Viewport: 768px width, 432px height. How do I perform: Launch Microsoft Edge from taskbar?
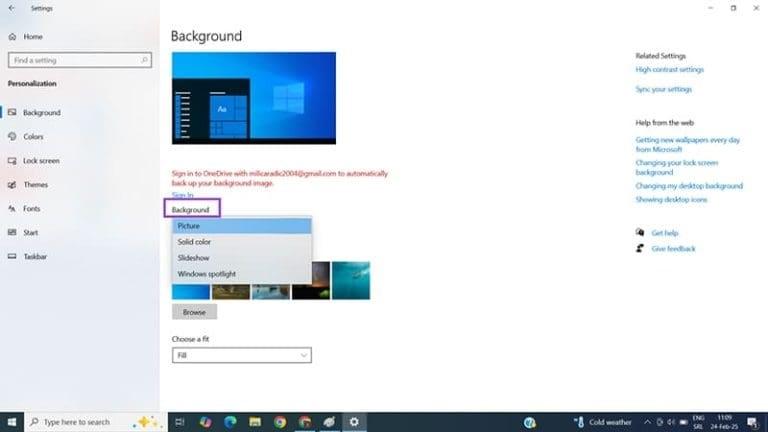pyautogui.click(x=230, y=422)
